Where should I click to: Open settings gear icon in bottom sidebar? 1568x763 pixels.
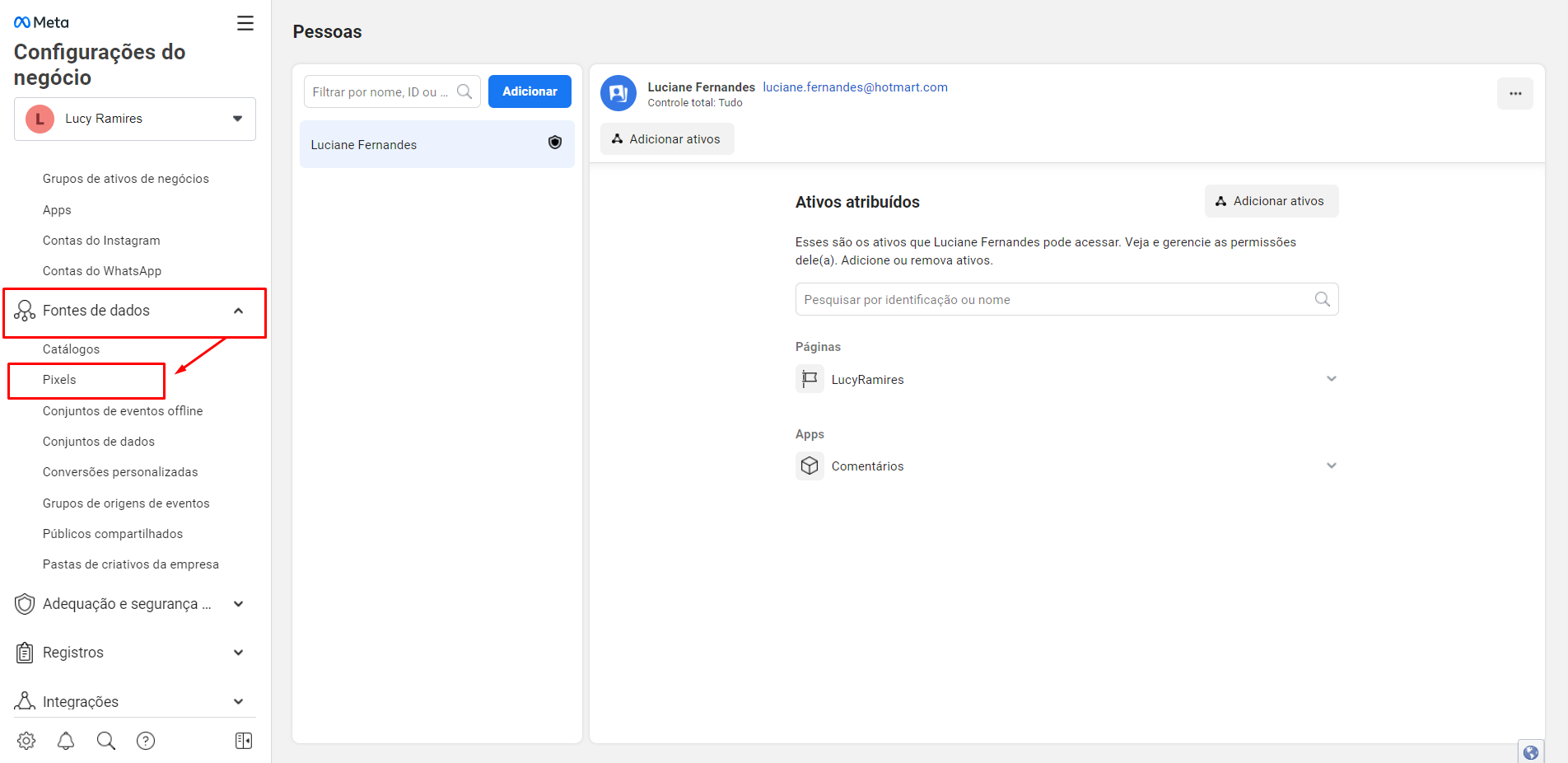point(26,741)
